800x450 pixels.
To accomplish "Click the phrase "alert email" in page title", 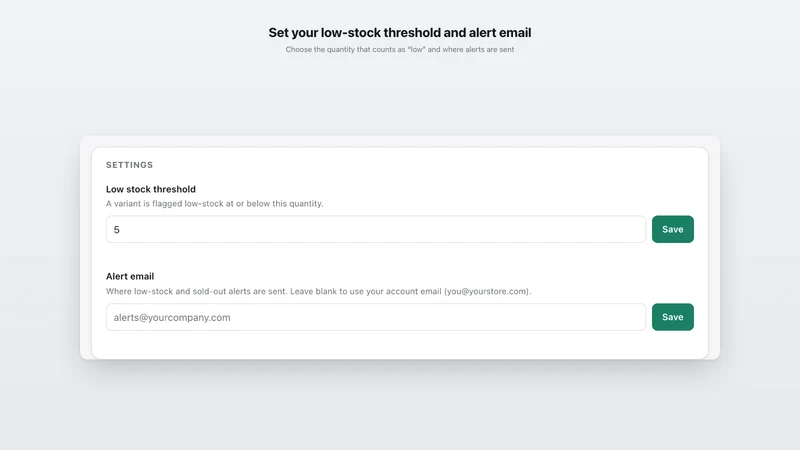I will [500, 33].
